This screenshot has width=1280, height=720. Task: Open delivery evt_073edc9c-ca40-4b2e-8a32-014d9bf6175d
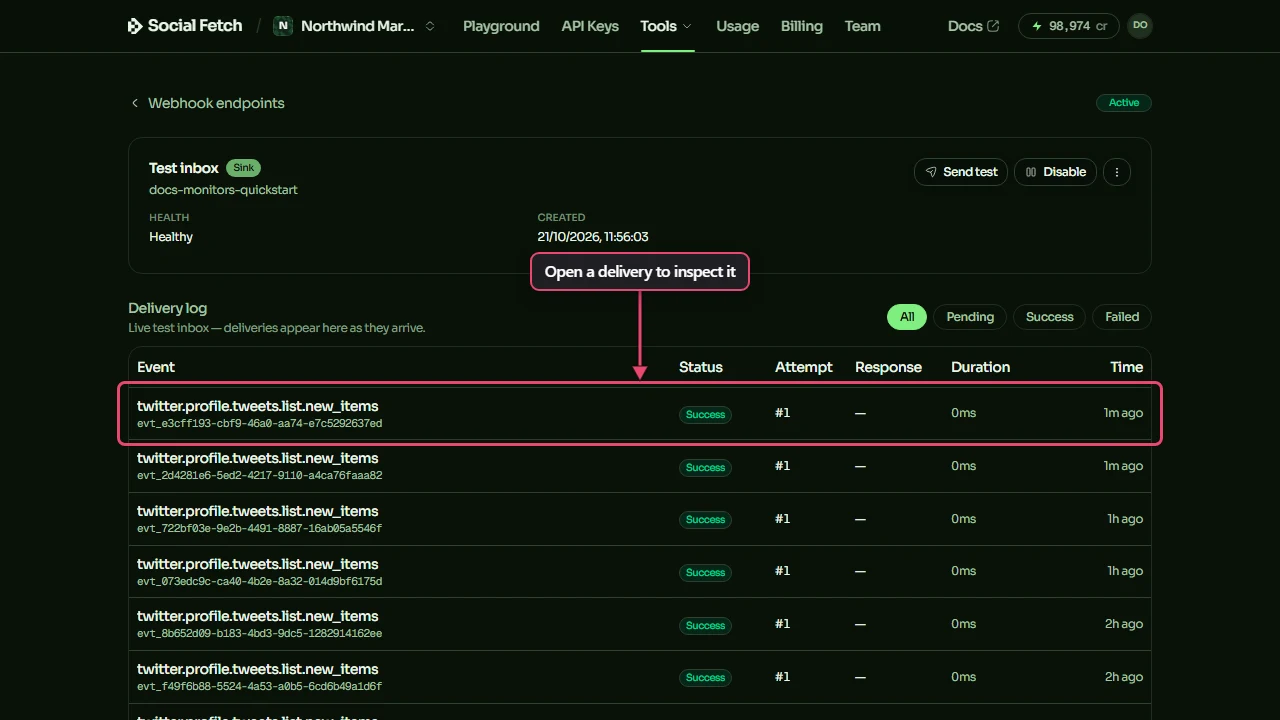coord(640,571)
